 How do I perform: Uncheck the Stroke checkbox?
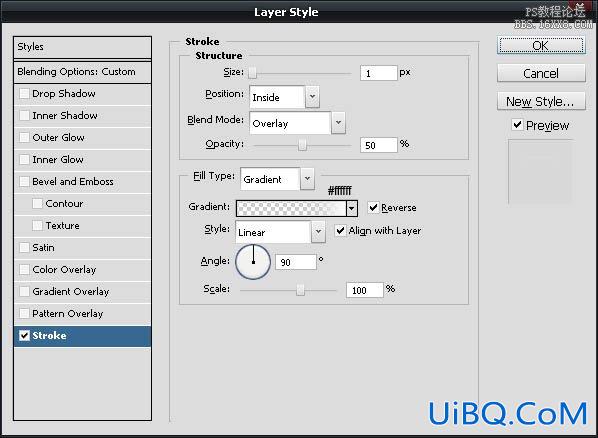point(24,335)
